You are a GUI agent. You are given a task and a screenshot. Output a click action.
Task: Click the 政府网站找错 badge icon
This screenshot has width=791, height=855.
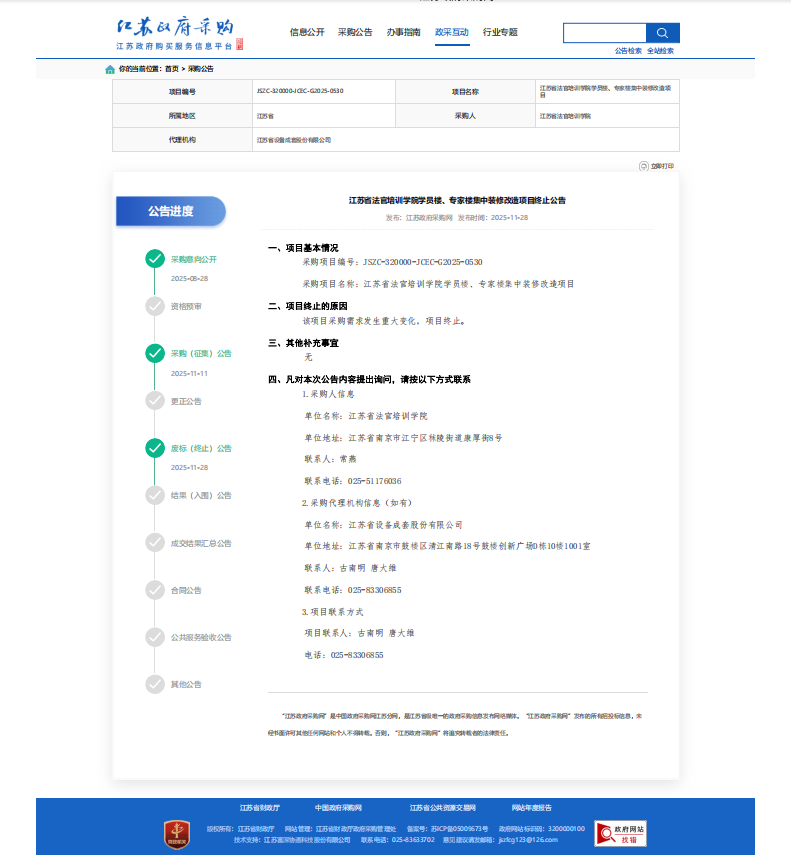click(x=620, y=833)
